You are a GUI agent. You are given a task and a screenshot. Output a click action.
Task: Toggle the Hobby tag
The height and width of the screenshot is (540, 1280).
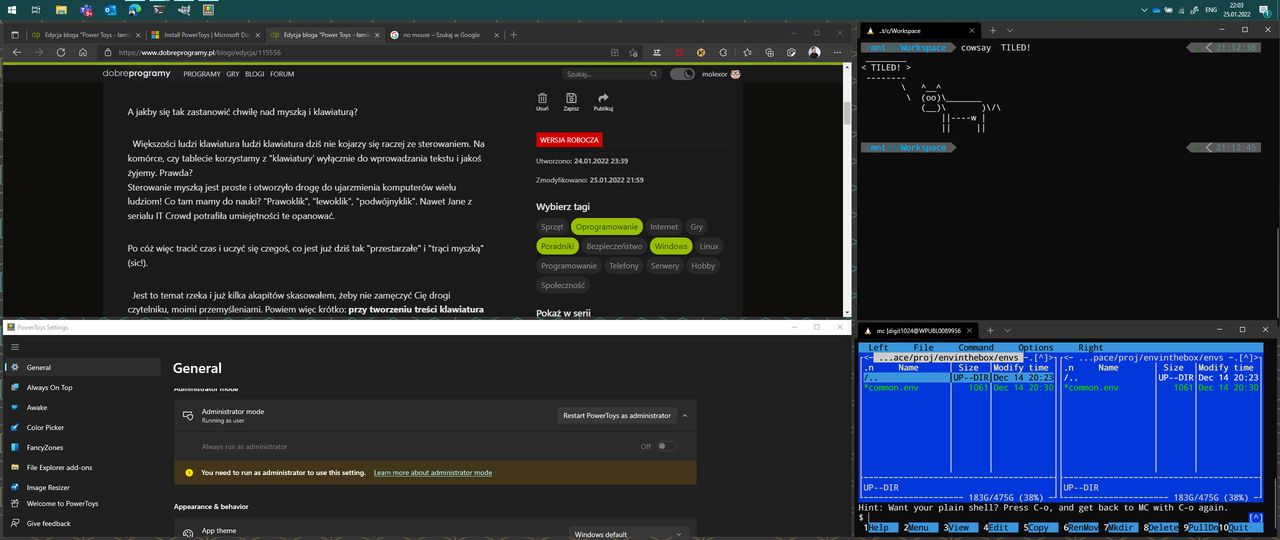tap(703, 266)
